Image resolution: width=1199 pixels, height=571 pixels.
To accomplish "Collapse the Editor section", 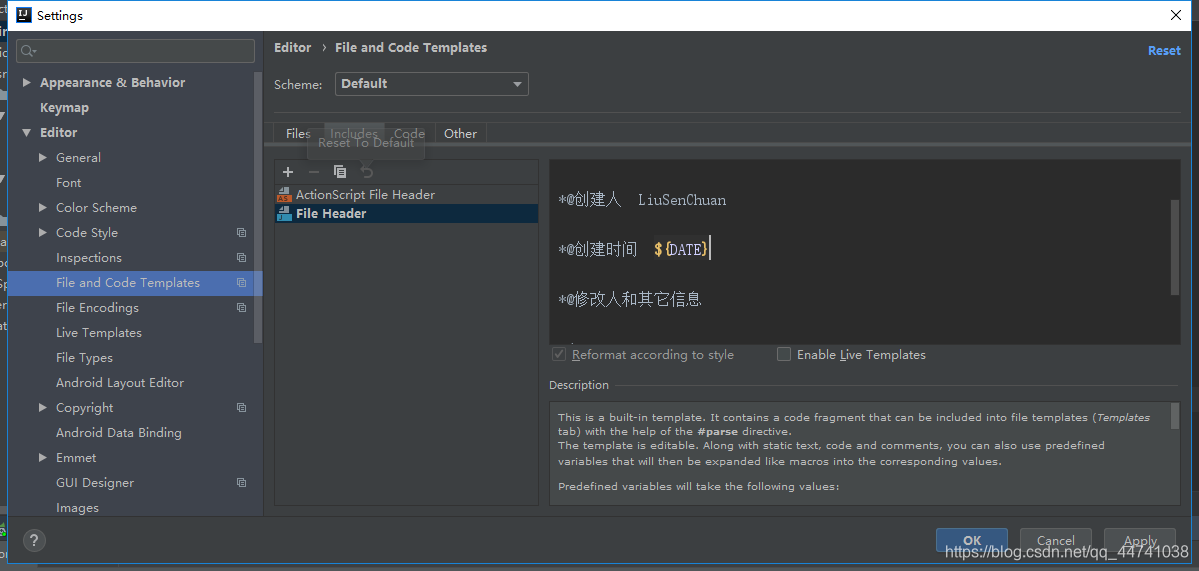I will coord(28,132).
